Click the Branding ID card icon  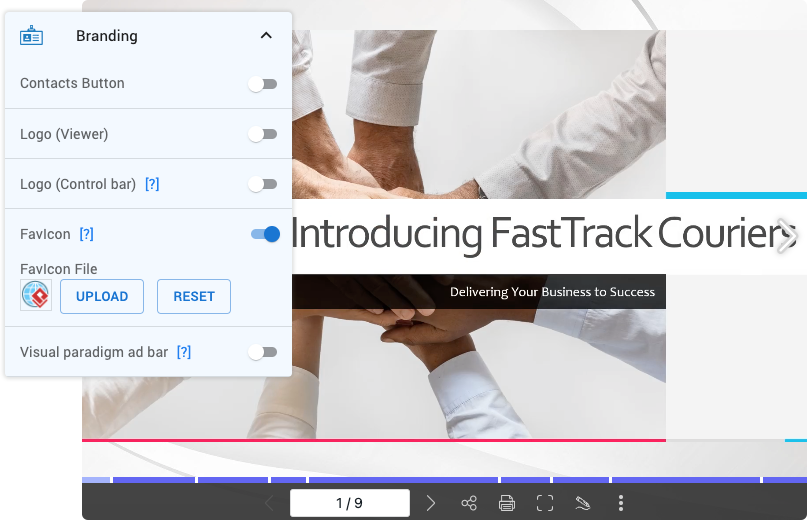31,36
